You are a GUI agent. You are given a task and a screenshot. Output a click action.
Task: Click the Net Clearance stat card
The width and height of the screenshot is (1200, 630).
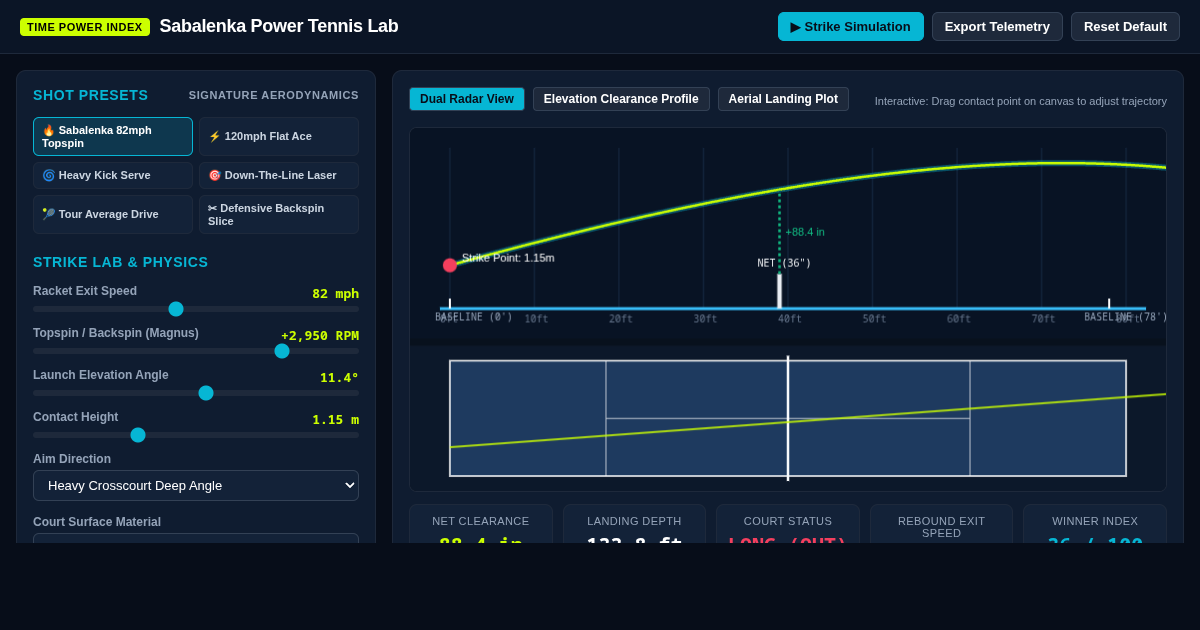[481, 524]
